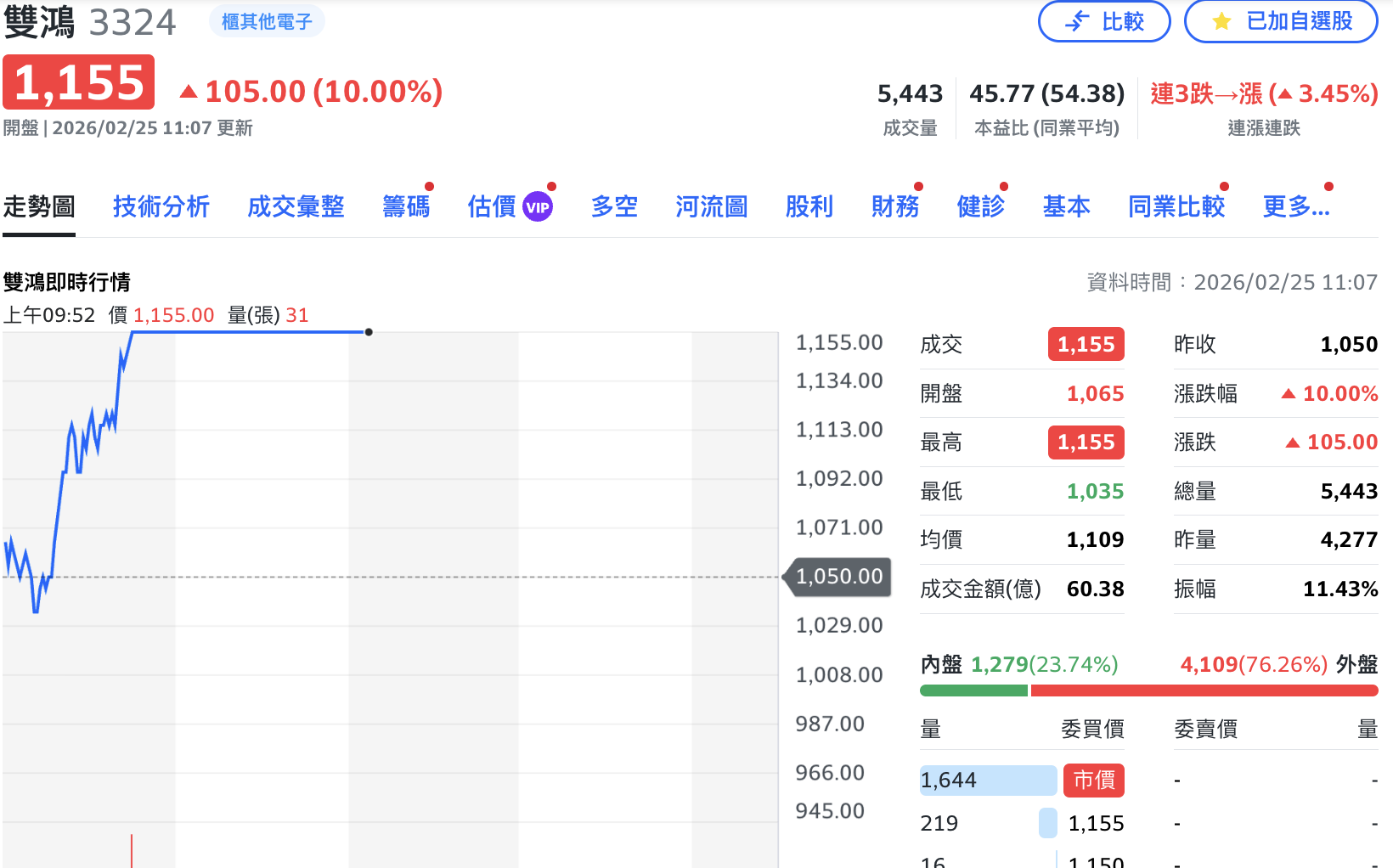Screen dimensions: 1393x868
Task: Click the VIP badge on the 估價 tab
Action: click(536, 206)
